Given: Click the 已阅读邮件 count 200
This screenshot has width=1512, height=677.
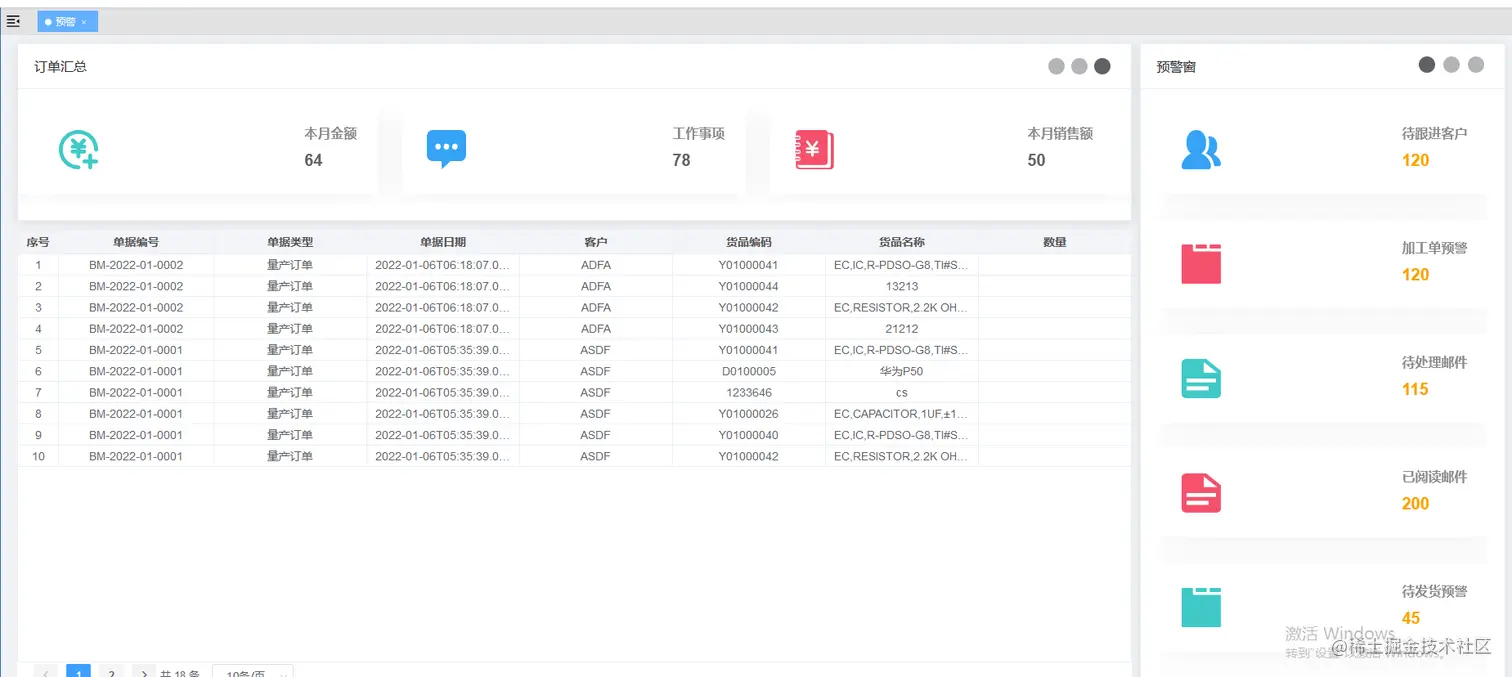Looking at the screenshot, I should coord(1415,503).
